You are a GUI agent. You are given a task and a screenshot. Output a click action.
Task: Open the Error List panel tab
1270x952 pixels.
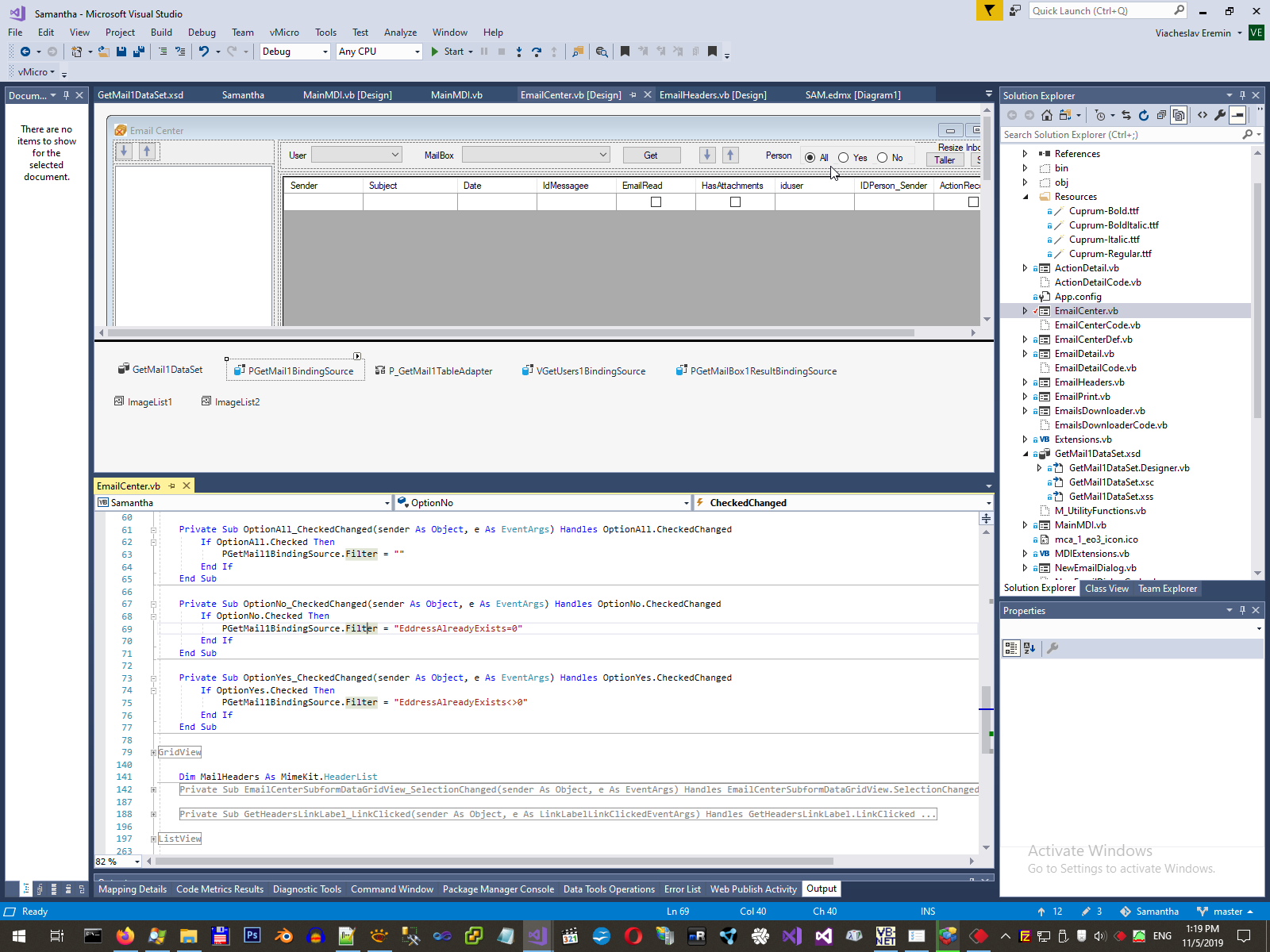click(682, 889)
